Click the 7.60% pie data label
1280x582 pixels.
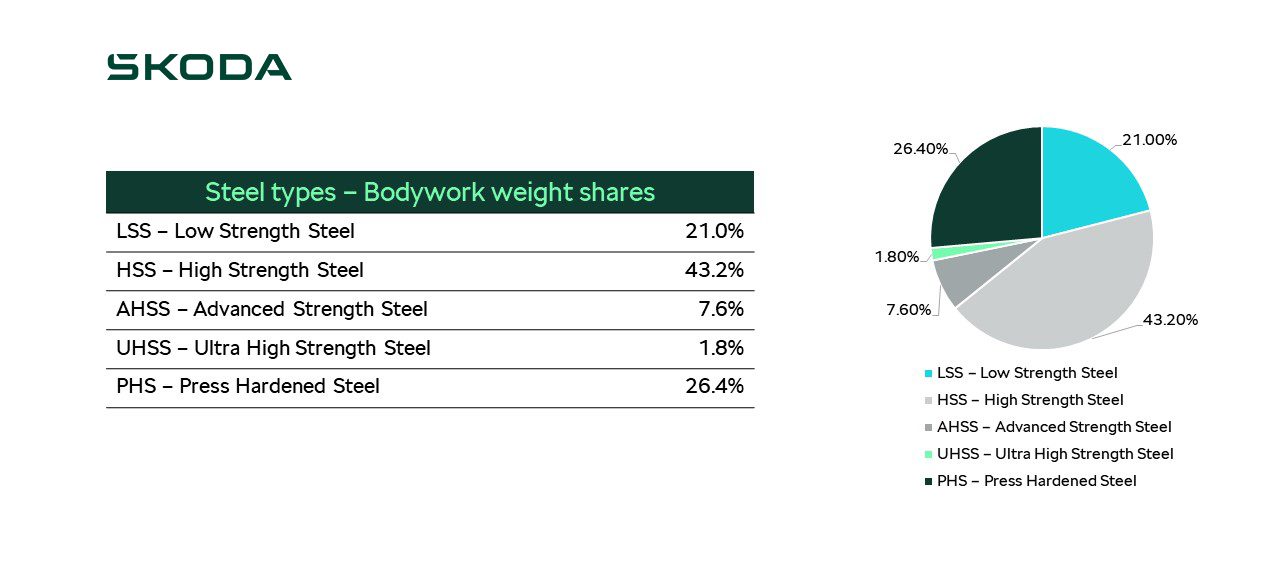pyautogui.click(x=909, y=310)
